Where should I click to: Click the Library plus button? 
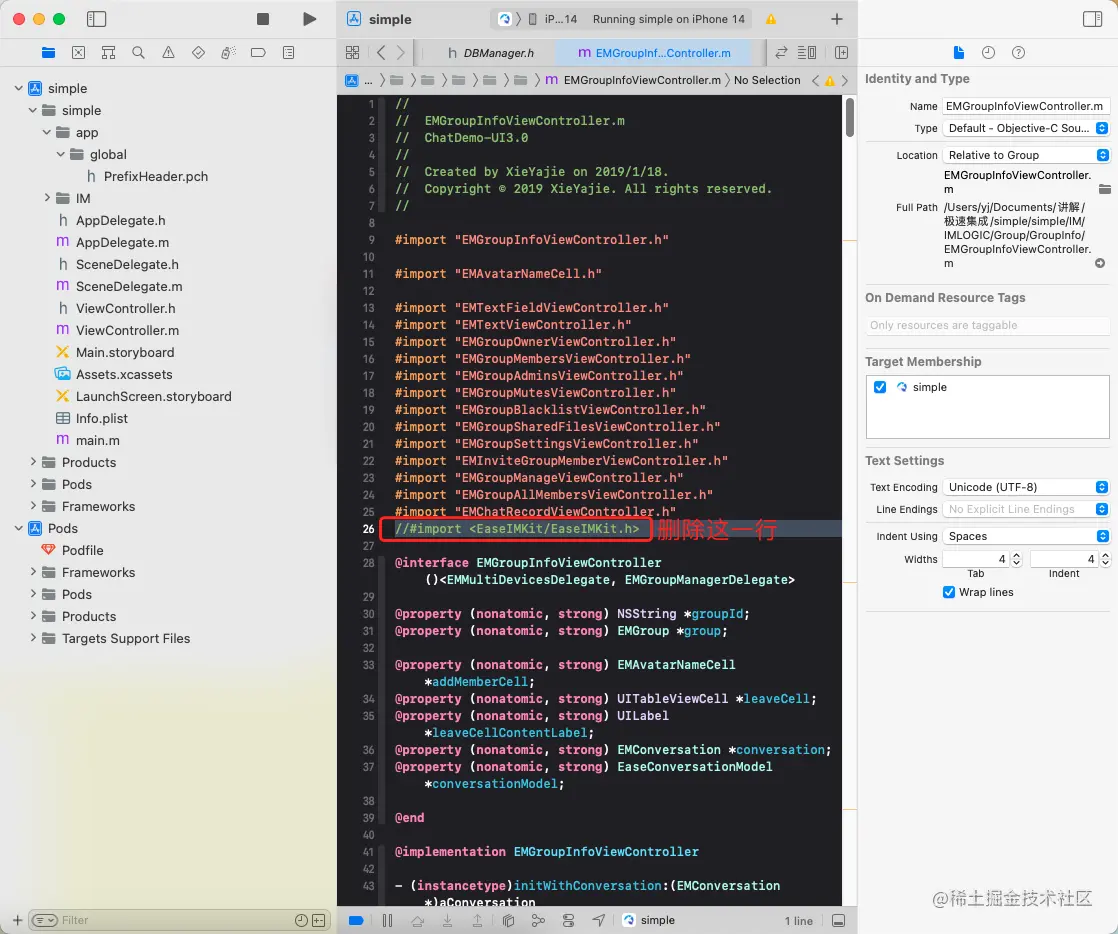point(837,19)
